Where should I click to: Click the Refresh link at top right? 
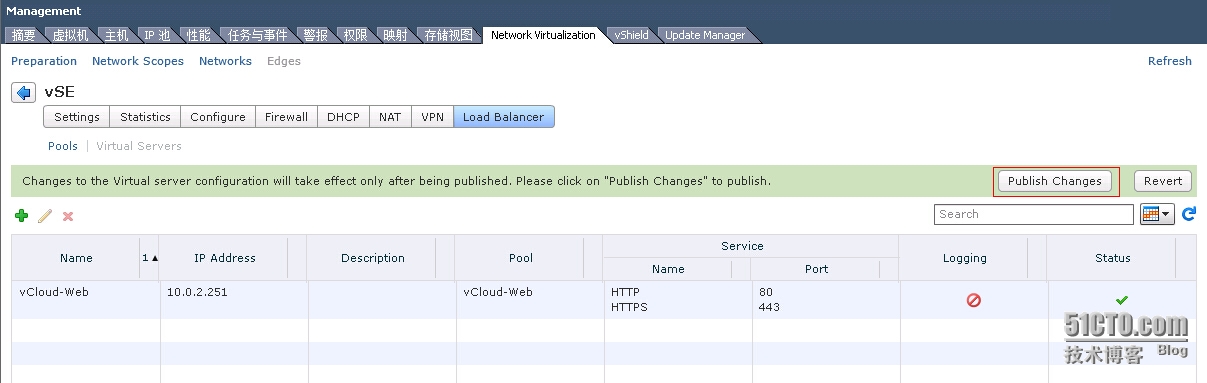tap(1170, 61)
